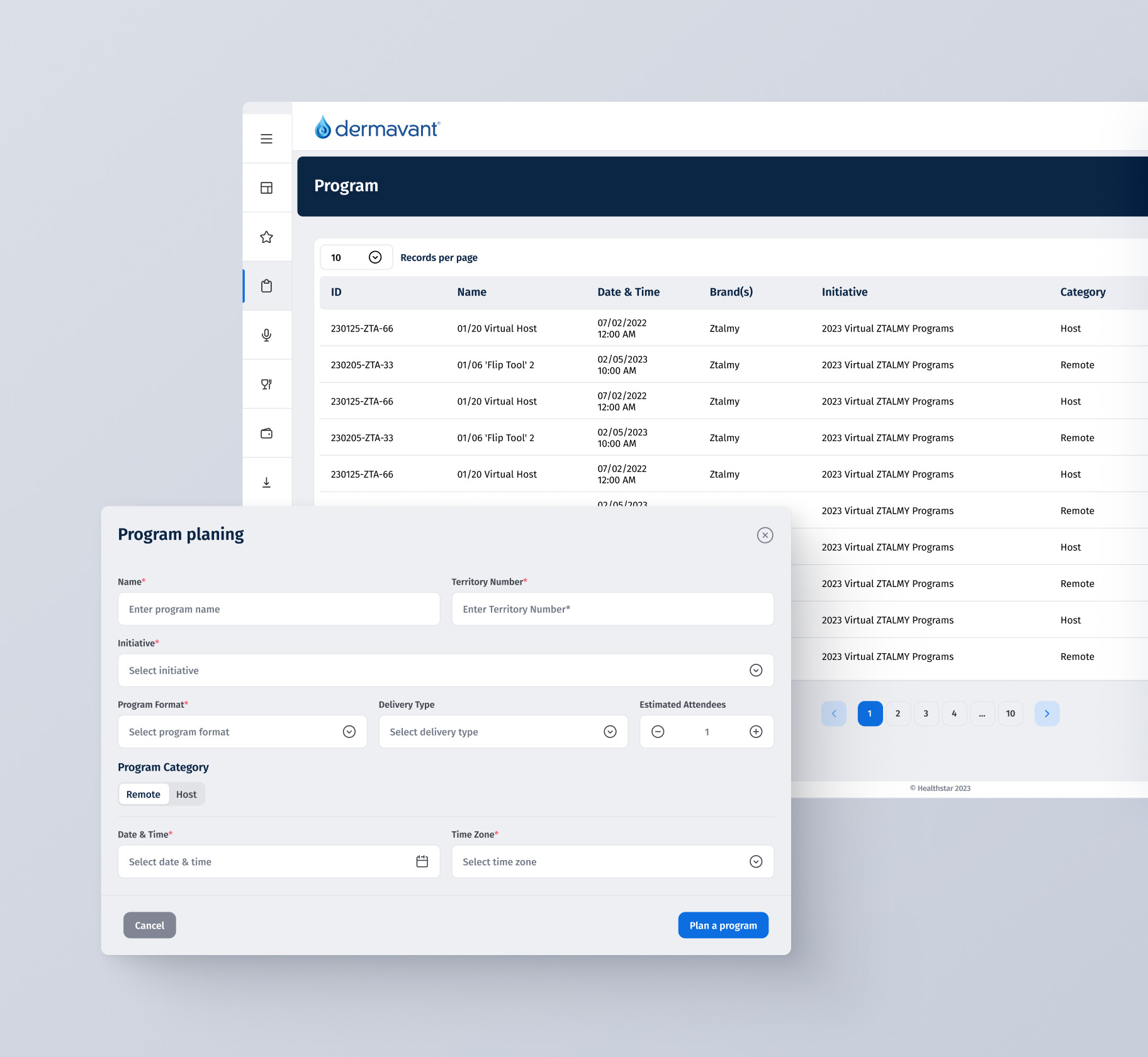Increase estimated attendees with plus button
The width and height of the screenshot is (1148, 1057).
coord(756,732)
